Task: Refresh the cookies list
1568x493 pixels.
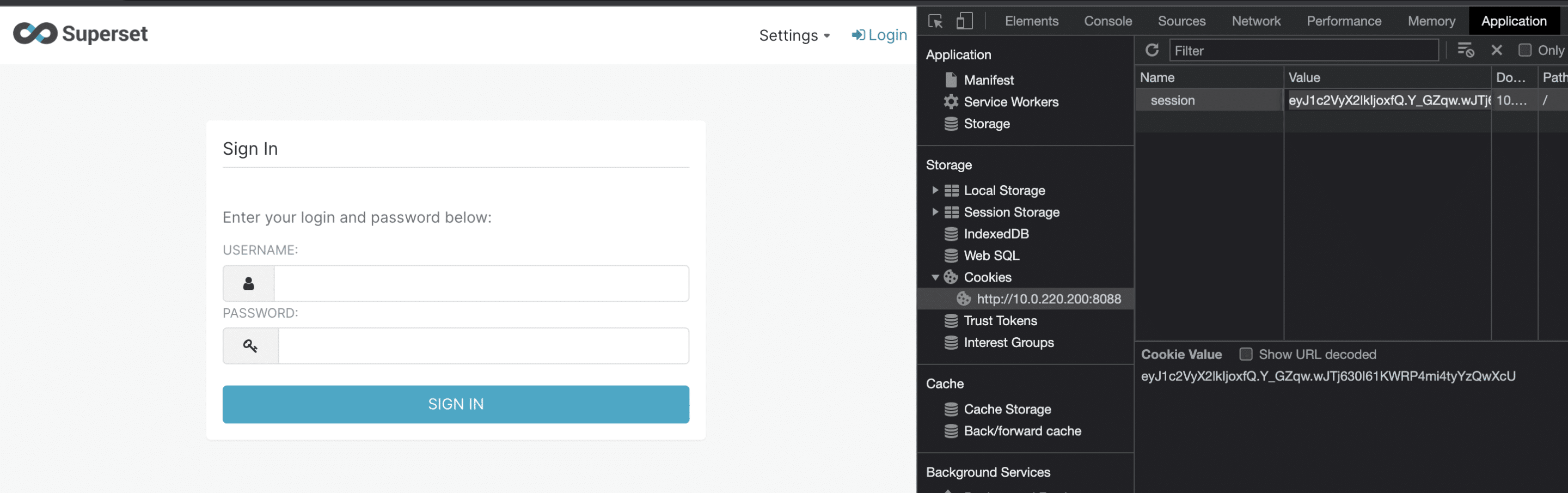Action: click(1151, 50)
